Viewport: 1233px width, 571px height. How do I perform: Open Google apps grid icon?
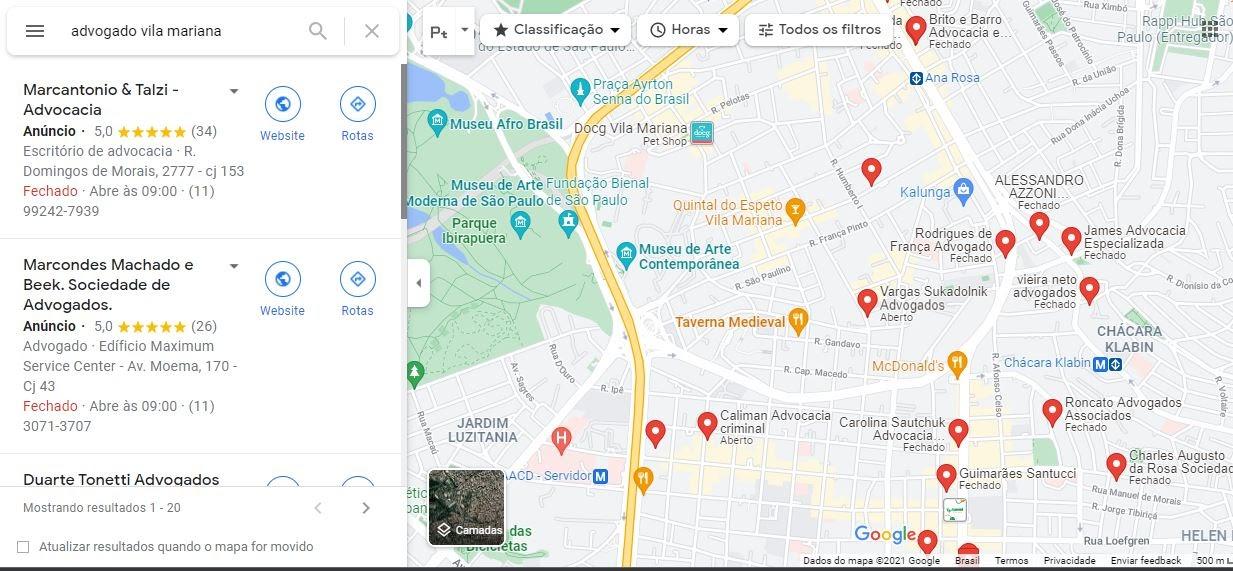pyautogui.click(x=1210, y=29)
